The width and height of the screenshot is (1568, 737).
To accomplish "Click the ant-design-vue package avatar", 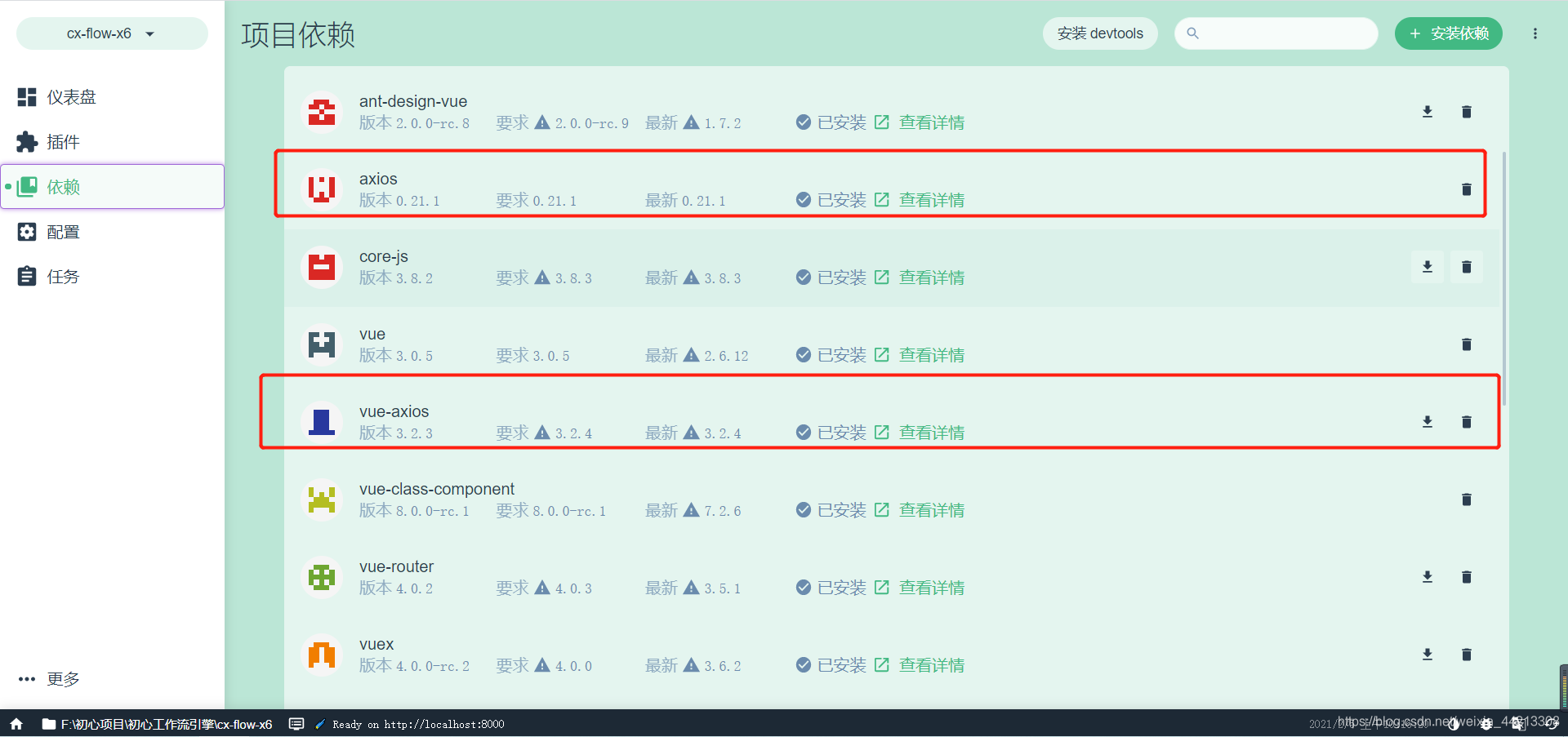I will 322,112.
